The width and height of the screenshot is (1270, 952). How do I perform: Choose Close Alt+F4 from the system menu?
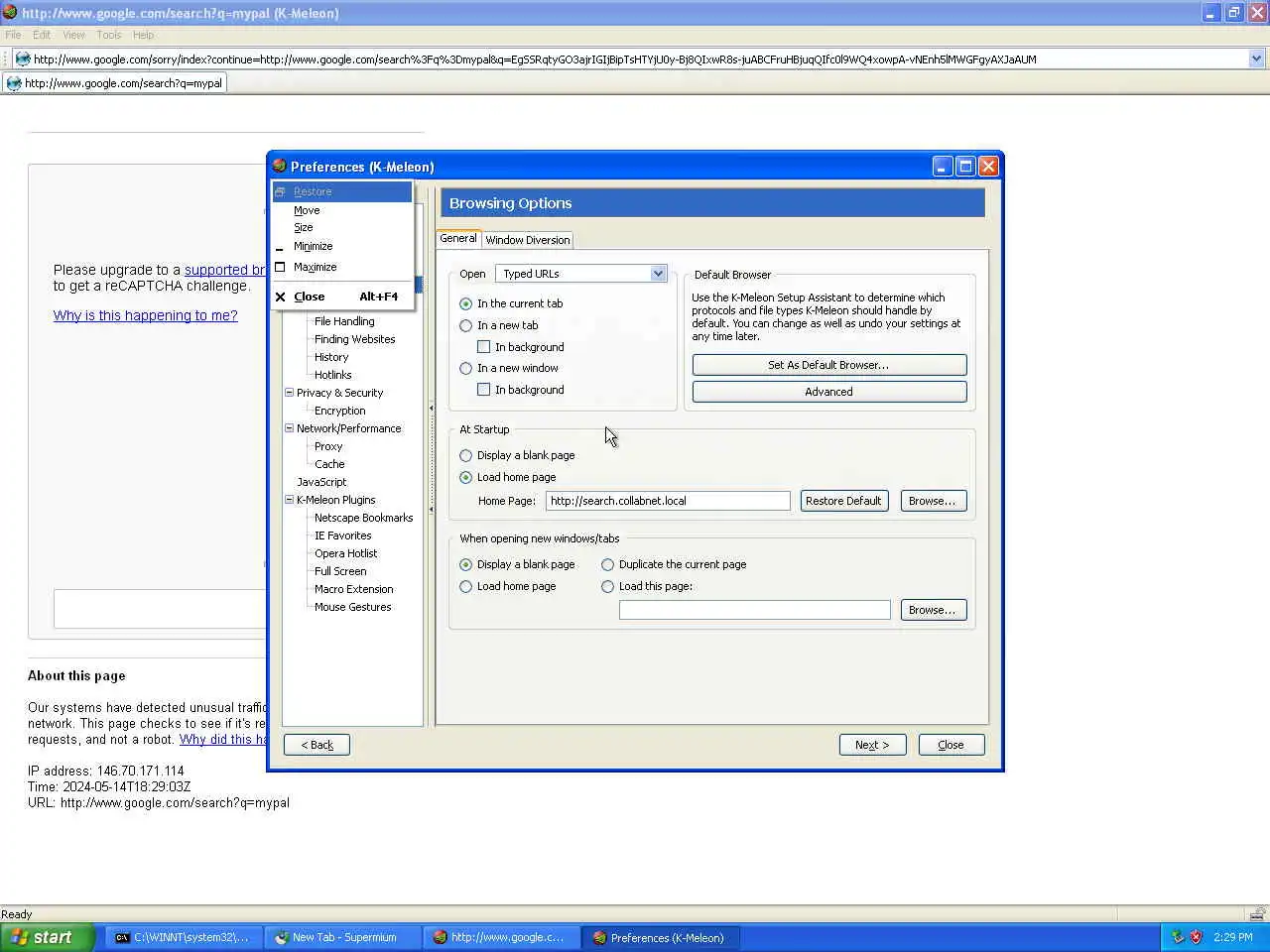click(342, 297)
